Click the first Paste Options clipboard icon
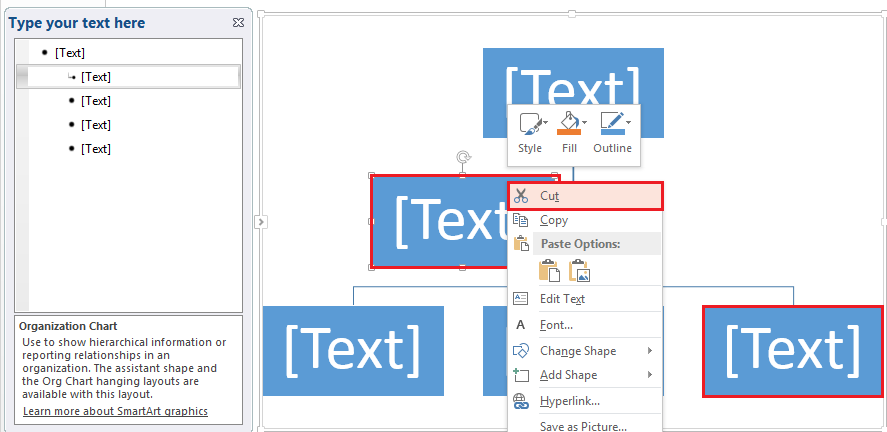The height and width of the screenshot is (432, 887). coord(549,271)
